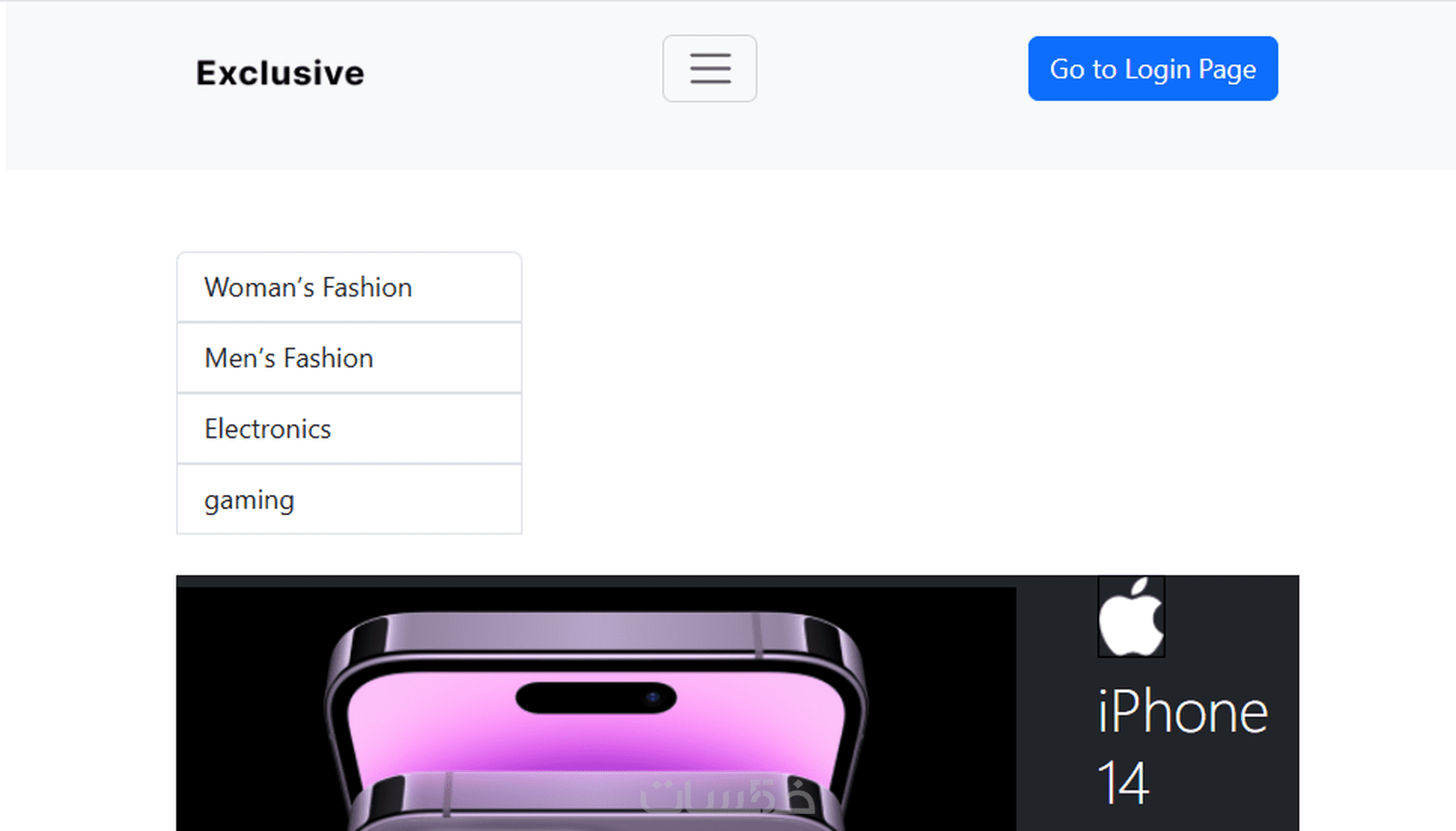Click the Apple logo icon

point(1131,617)
